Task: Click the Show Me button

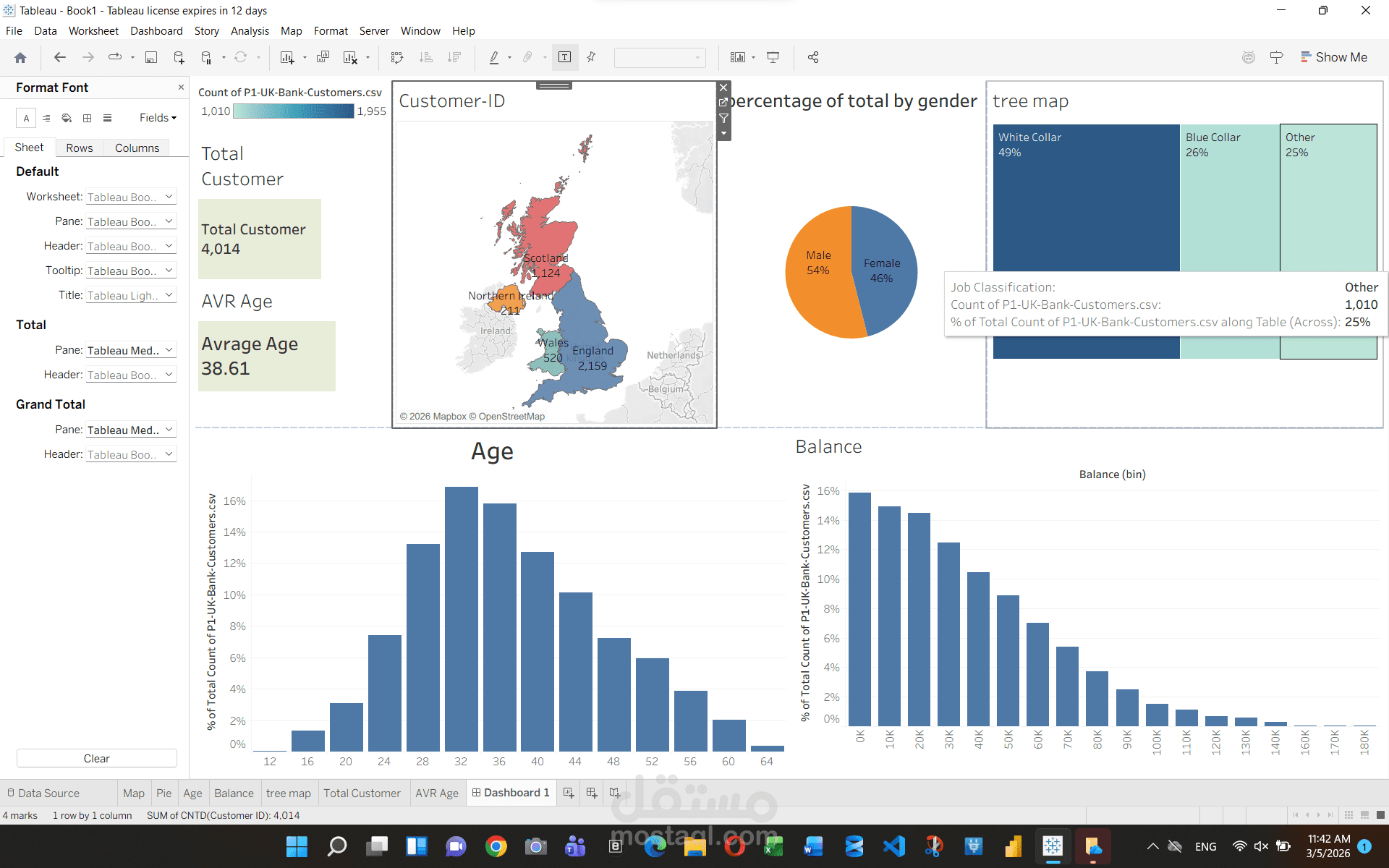Action: coord(1333,57)
